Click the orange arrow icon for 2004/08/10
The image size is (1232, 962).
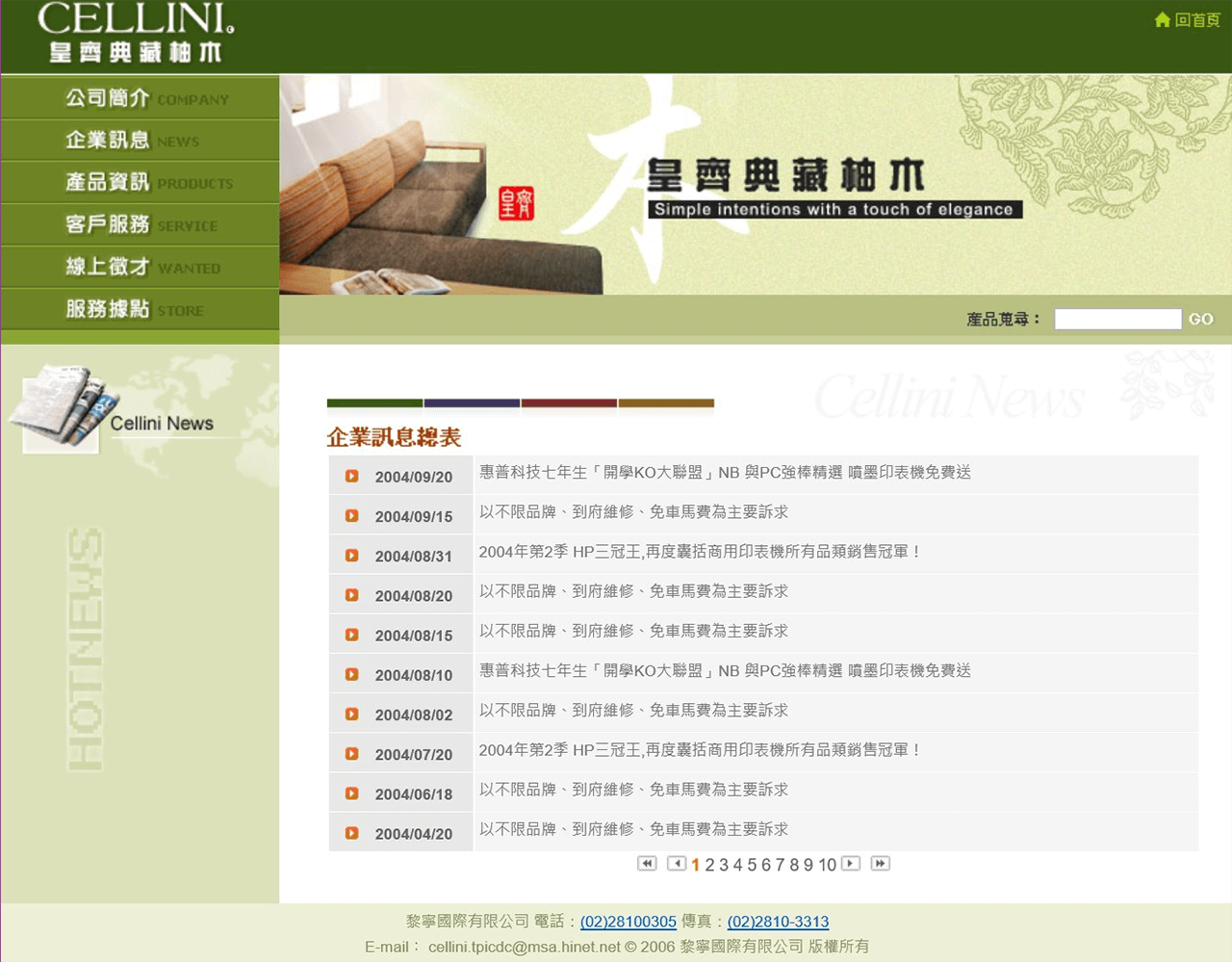tap(352, 674)
